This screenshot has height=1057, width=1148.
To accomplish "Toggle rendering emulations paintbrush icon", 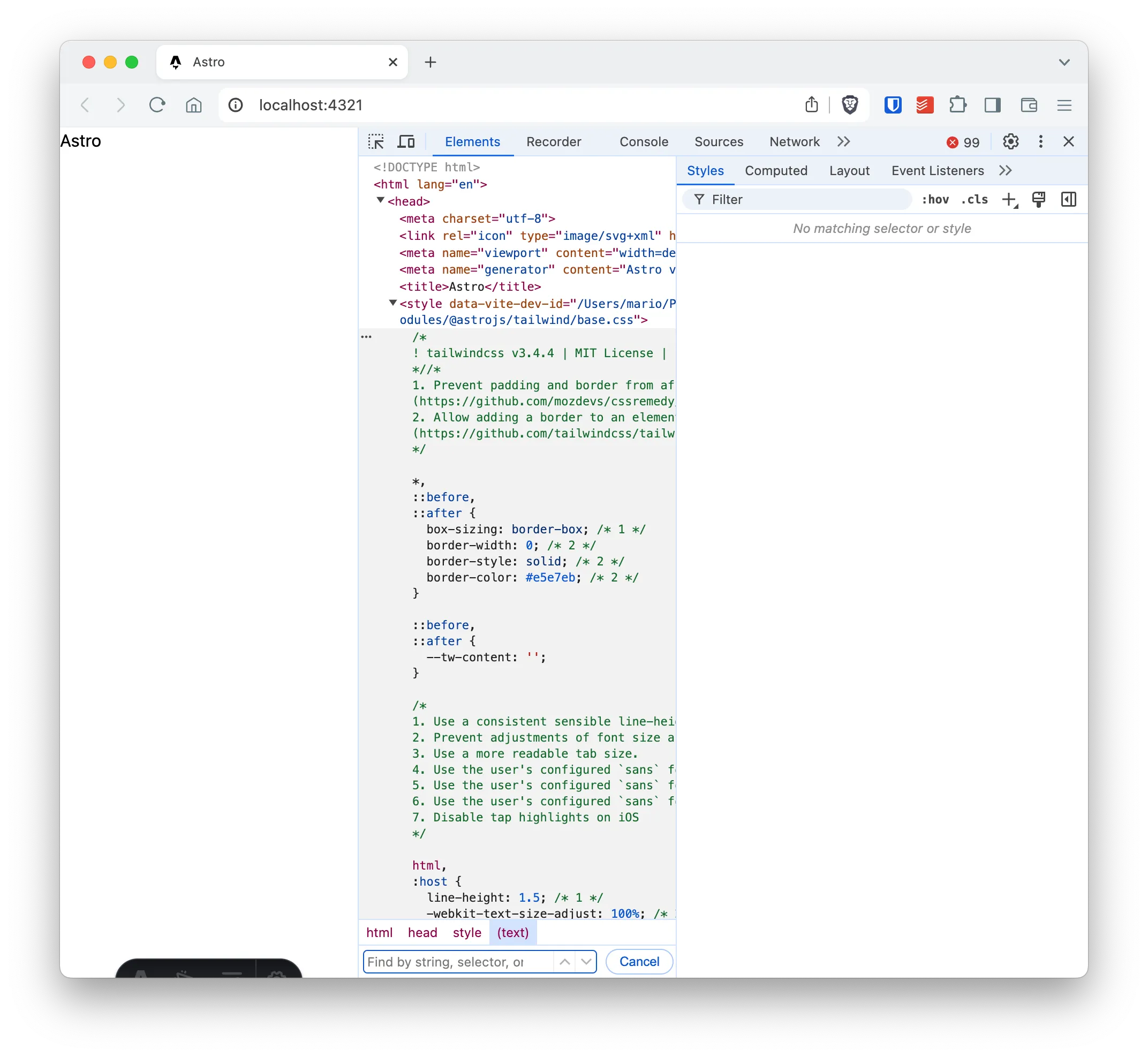I will [1039, 200].
